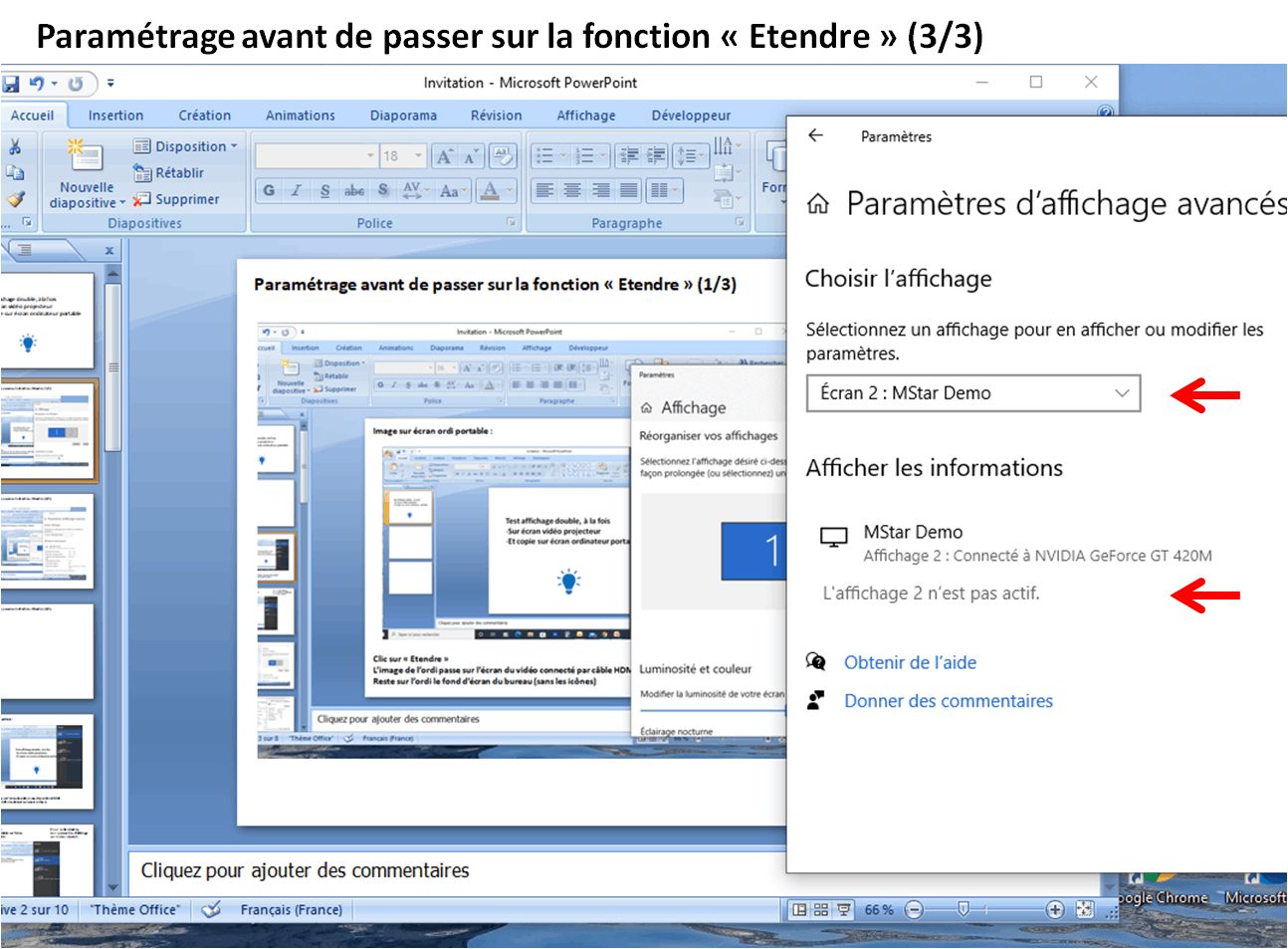The width and height of the screenshot is (1288, 949).
Task: Click the Columns icon in Paragraphe group
Action: coord(663,190)
